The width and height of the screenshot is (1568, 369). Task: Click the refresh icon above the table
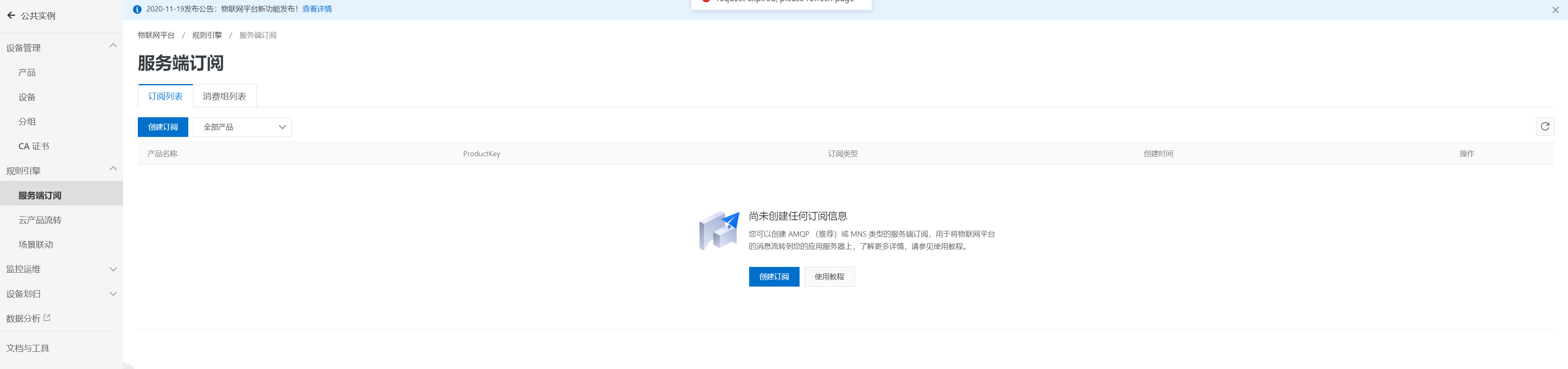[1544, 126]
